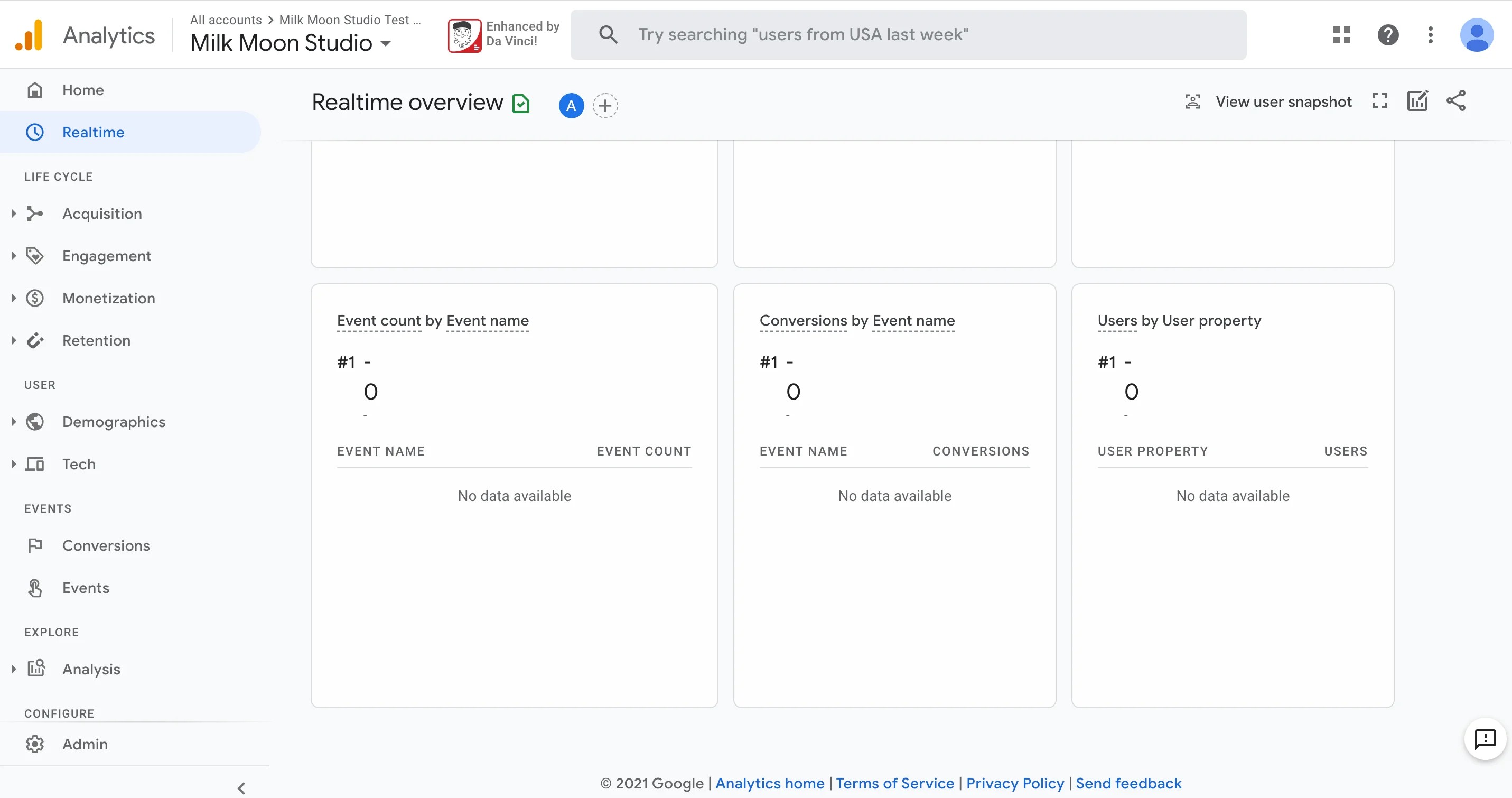
Task: Open the send feedback bubble icon
Action: [x=1485, y=739]
